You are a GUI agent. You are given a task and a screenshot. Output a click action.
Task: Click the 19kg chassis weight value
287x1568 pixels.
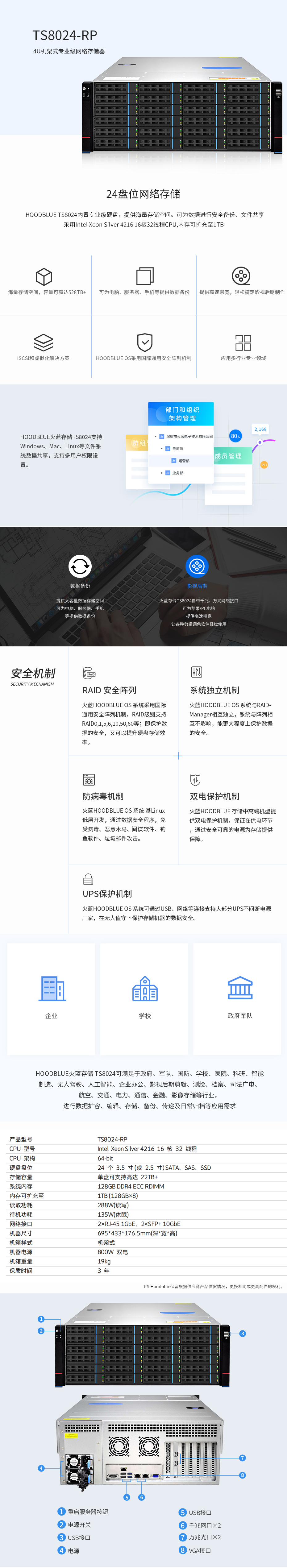click(104, 1261)
